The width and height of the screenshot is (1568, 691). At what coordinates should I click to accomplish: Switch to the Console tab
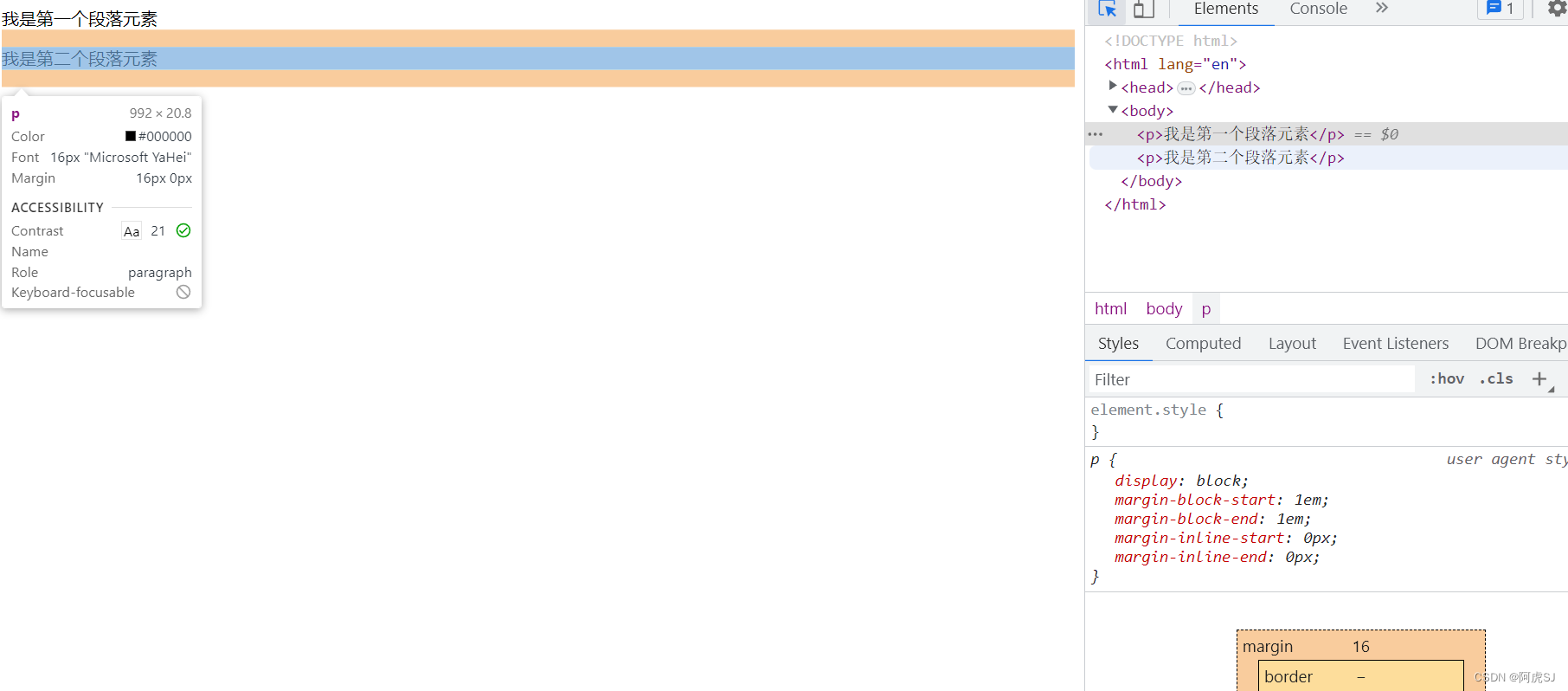1318,9
